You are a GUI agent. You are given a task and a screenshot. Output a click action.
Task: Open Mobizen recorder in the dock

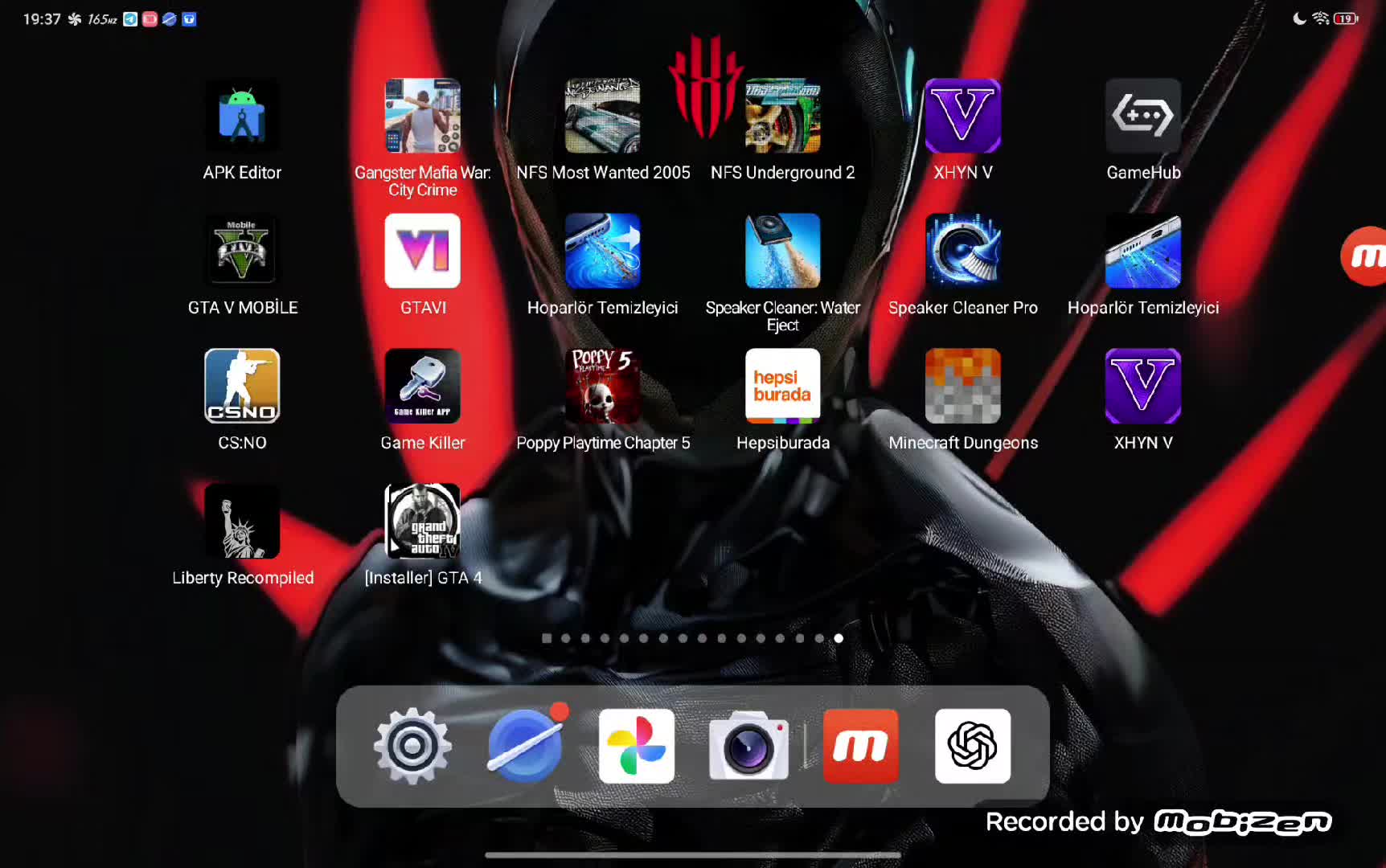coord(860,746)
